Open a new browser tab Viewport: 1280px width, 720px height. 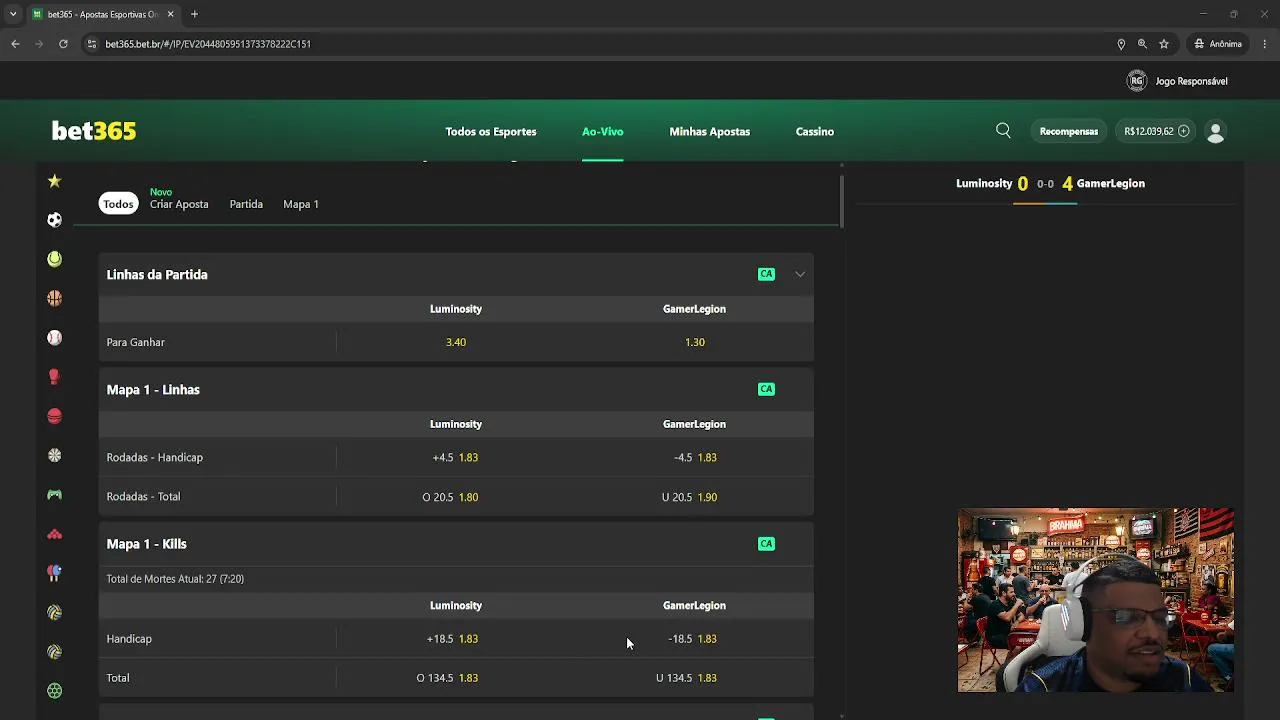click(194, 14)
